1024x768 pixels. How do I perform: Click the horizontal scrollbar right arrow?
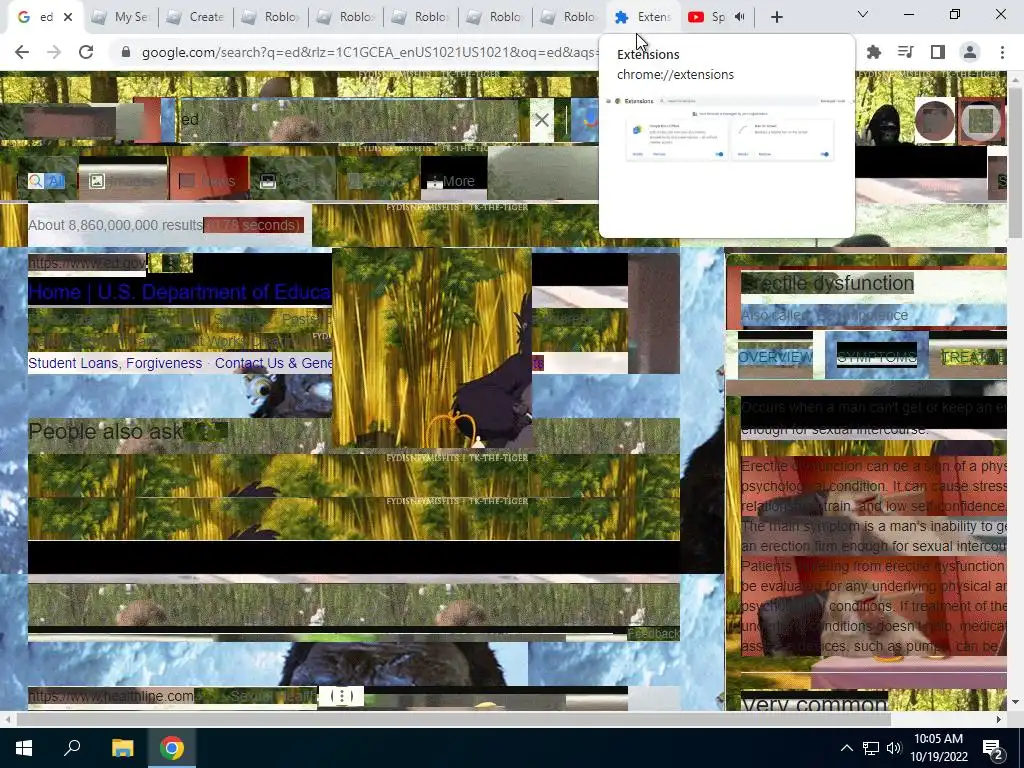tap(999, 719)
